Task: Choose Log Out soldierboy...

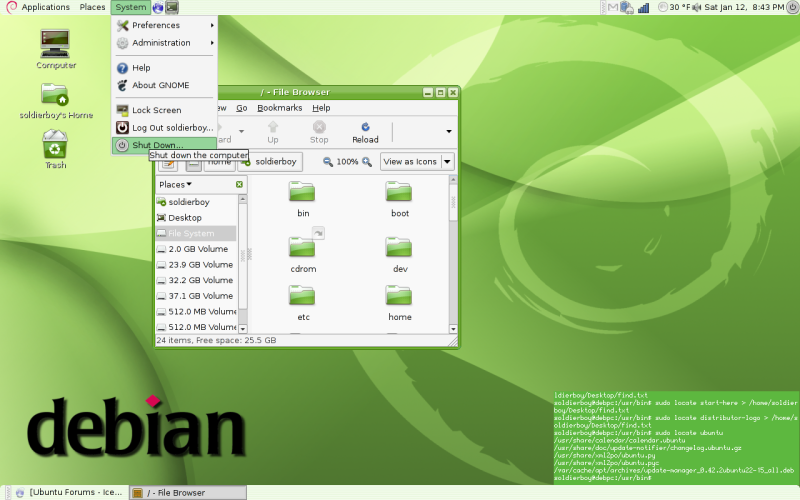Action: [x=164, y=128]
